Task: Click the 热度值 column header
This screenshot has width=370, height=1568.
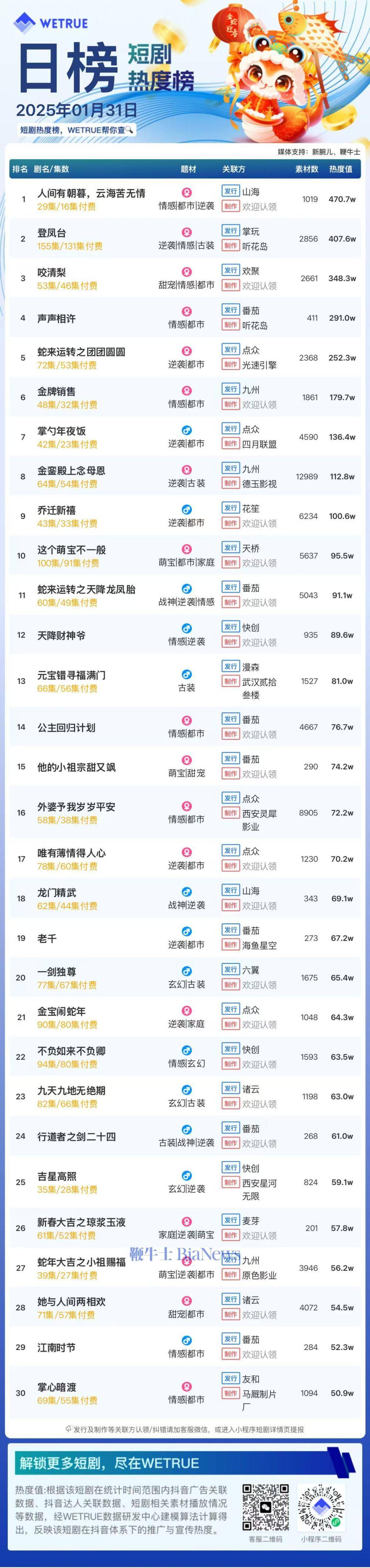Action: point(341,169)
